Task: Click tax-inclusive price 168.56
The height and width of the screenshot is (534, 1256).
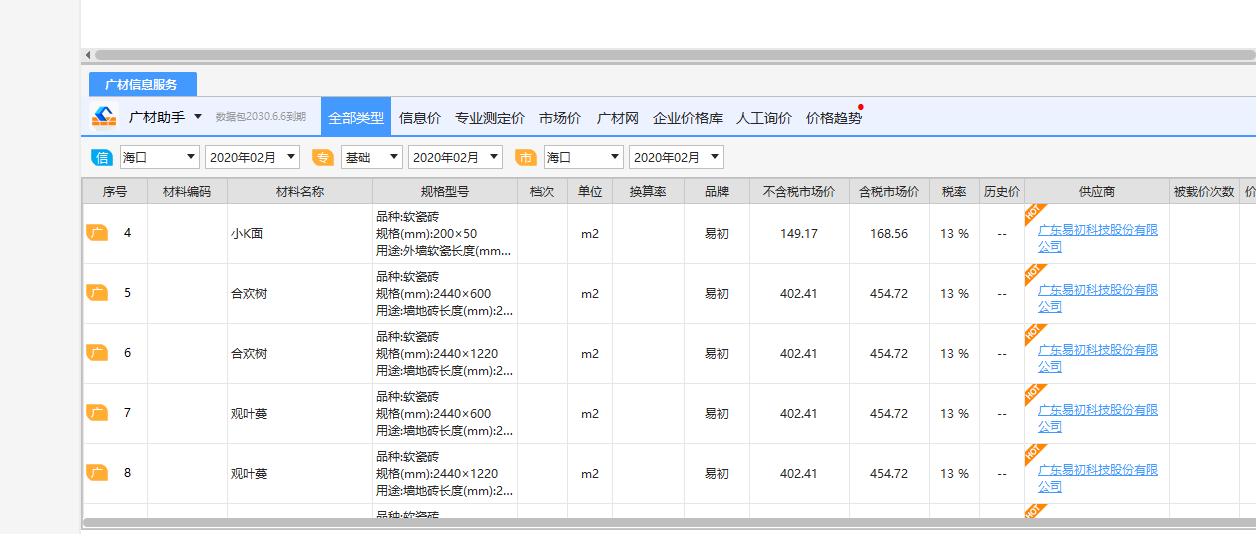Action: click(889, 233)
